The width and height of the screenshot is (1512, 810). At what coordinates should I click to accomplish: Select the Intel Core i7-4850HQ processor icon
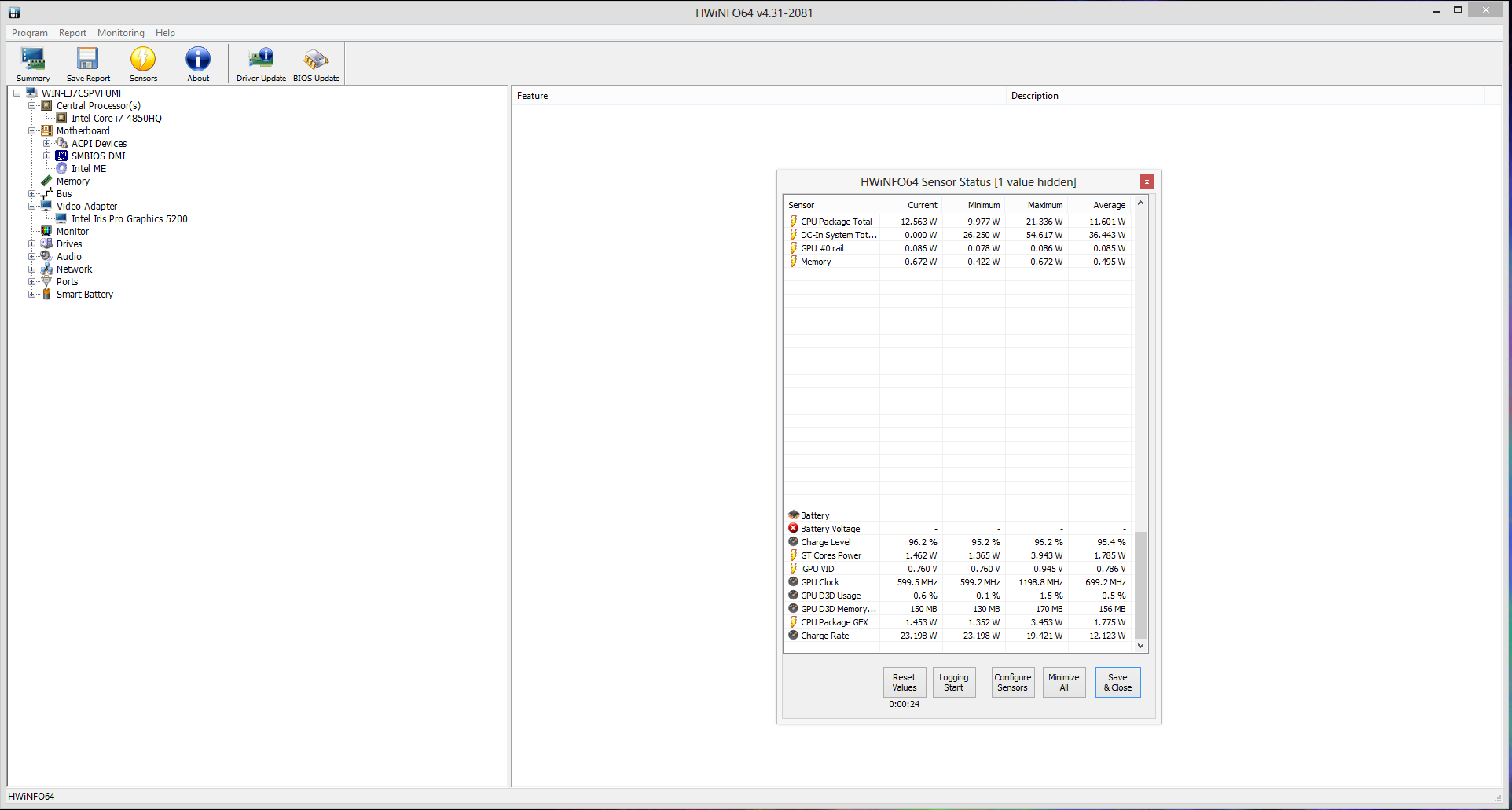click(61, 119)
